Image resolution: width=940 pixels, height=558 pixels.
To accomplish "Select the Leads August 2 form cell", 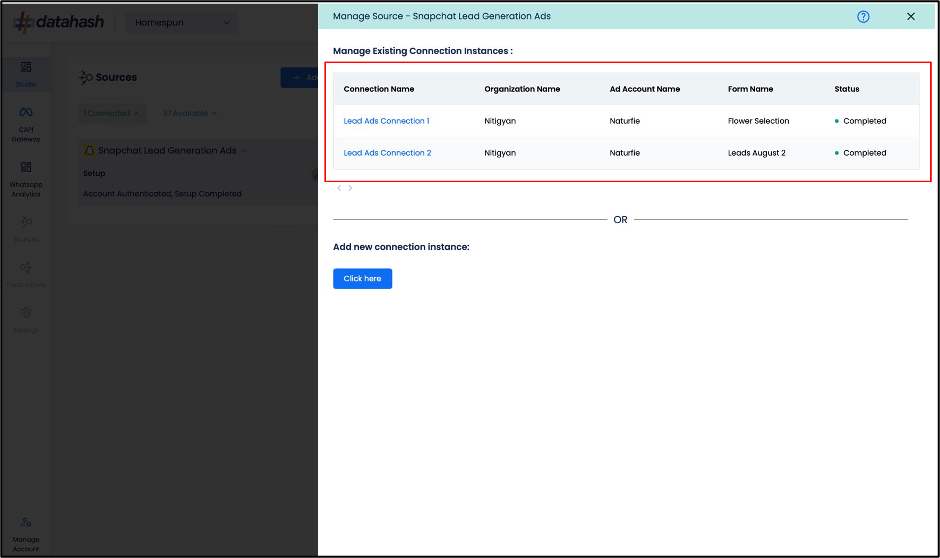I will [757, 153].
